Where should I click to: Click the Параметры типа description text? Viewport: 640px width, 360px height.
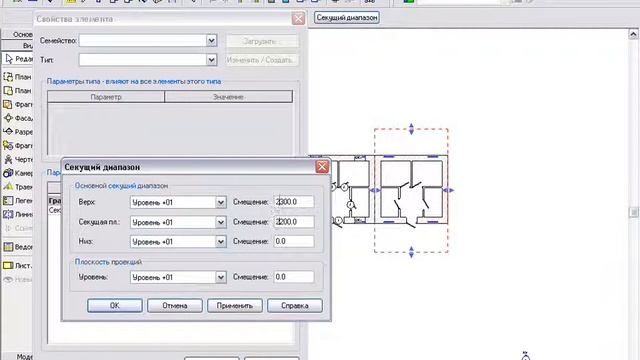click(134, 81)
